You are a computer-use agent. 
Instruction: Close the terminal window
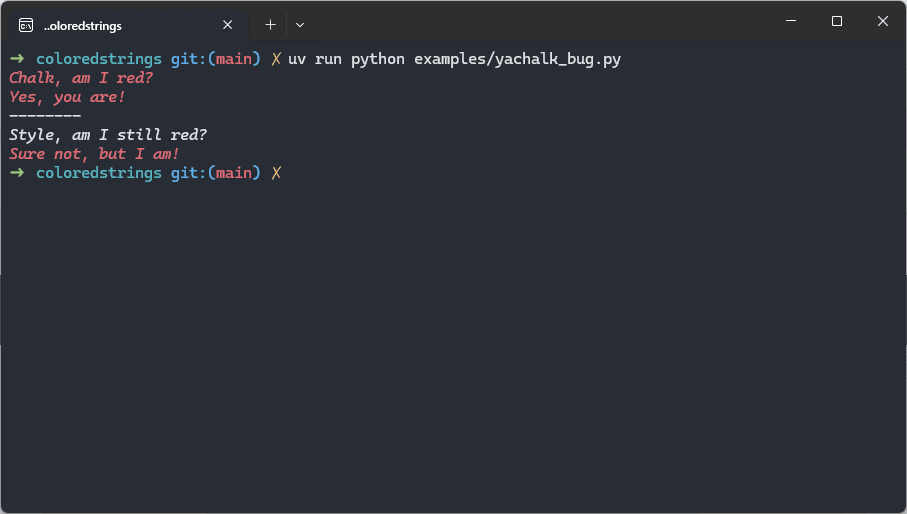pyautogui.click(x=883, y=21)
